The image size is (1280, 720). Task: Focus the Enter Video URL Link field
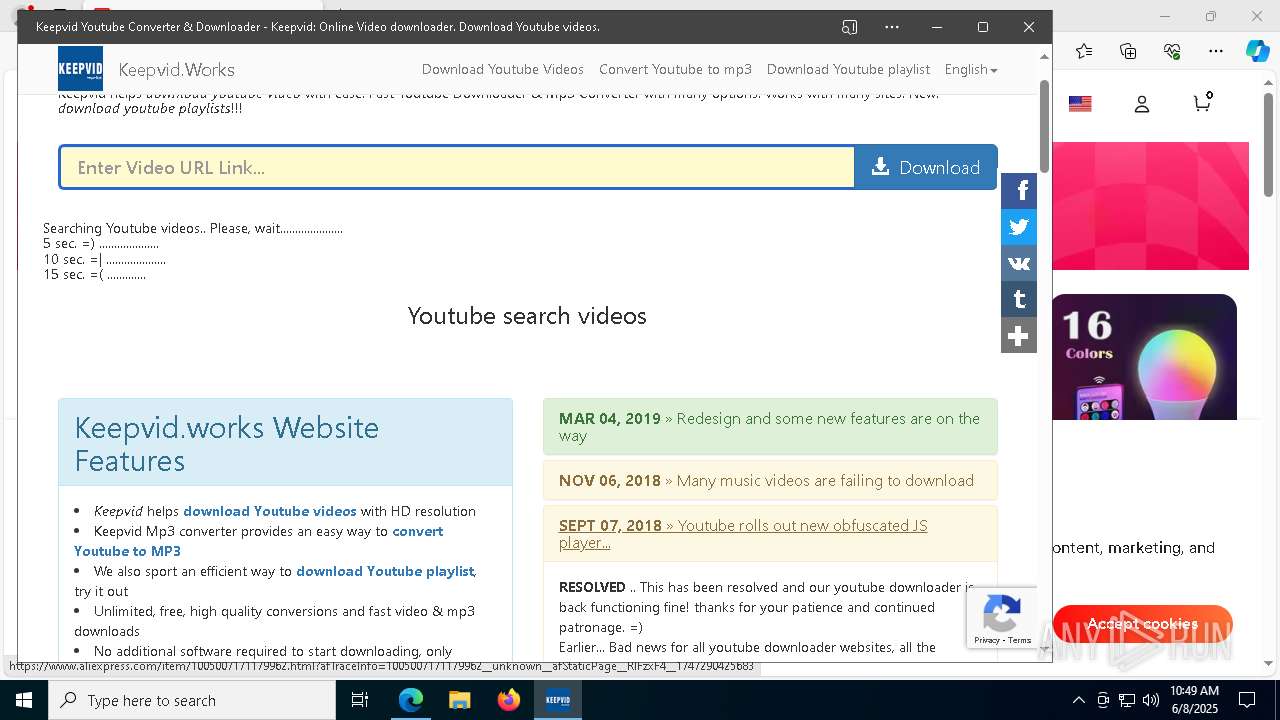(x=457, y=167)
